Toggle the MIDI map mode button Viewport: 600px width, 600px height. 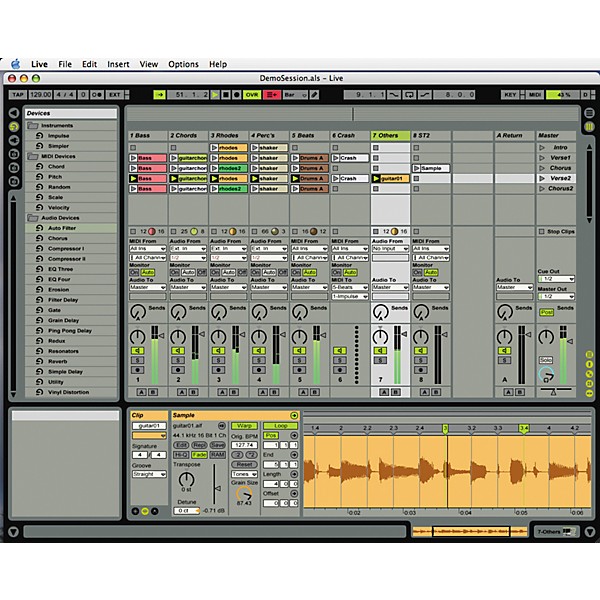click(535, 95)
